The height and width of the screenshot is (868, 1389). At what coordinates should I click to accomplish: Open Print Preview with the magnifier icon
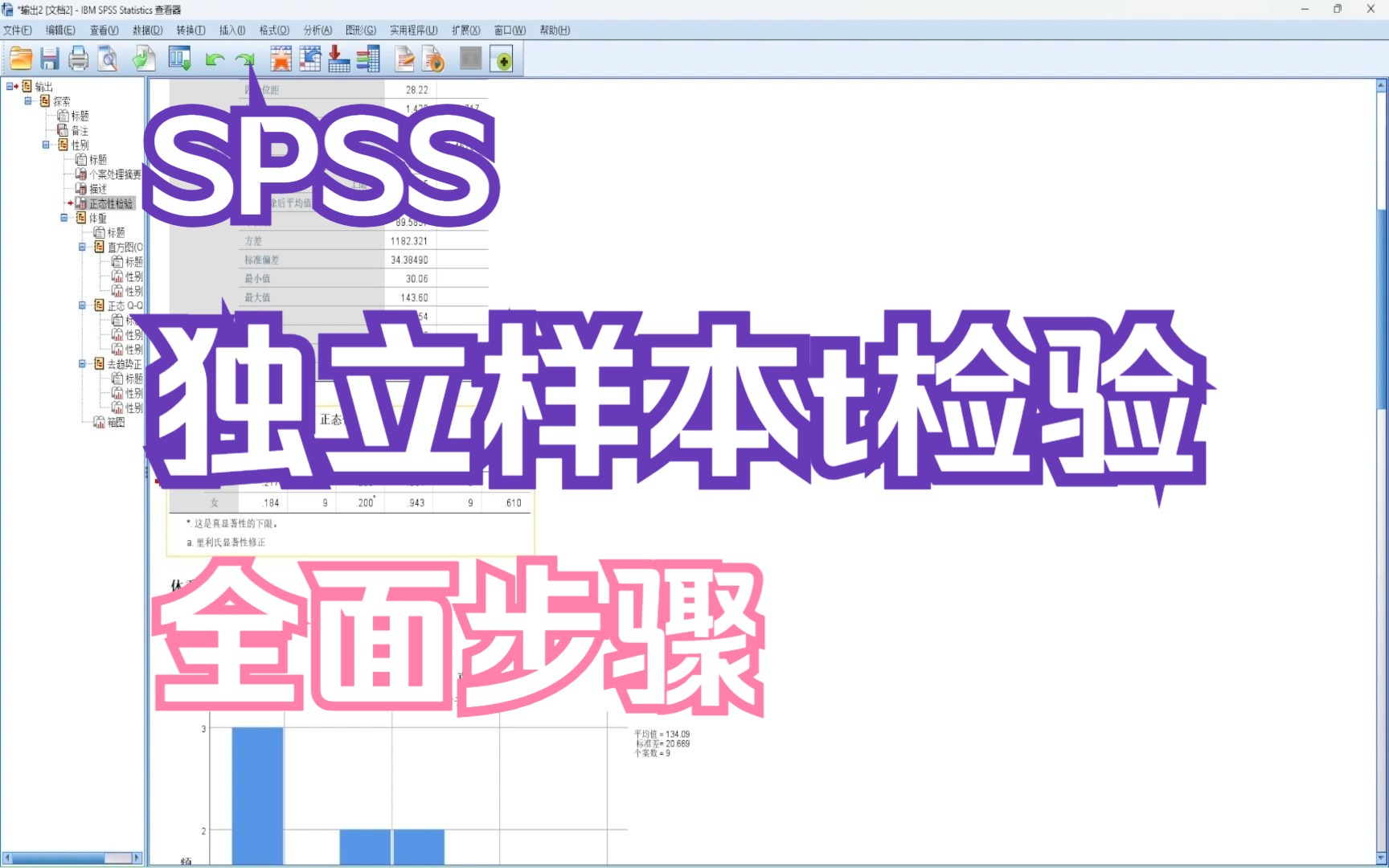pos(108,59)
